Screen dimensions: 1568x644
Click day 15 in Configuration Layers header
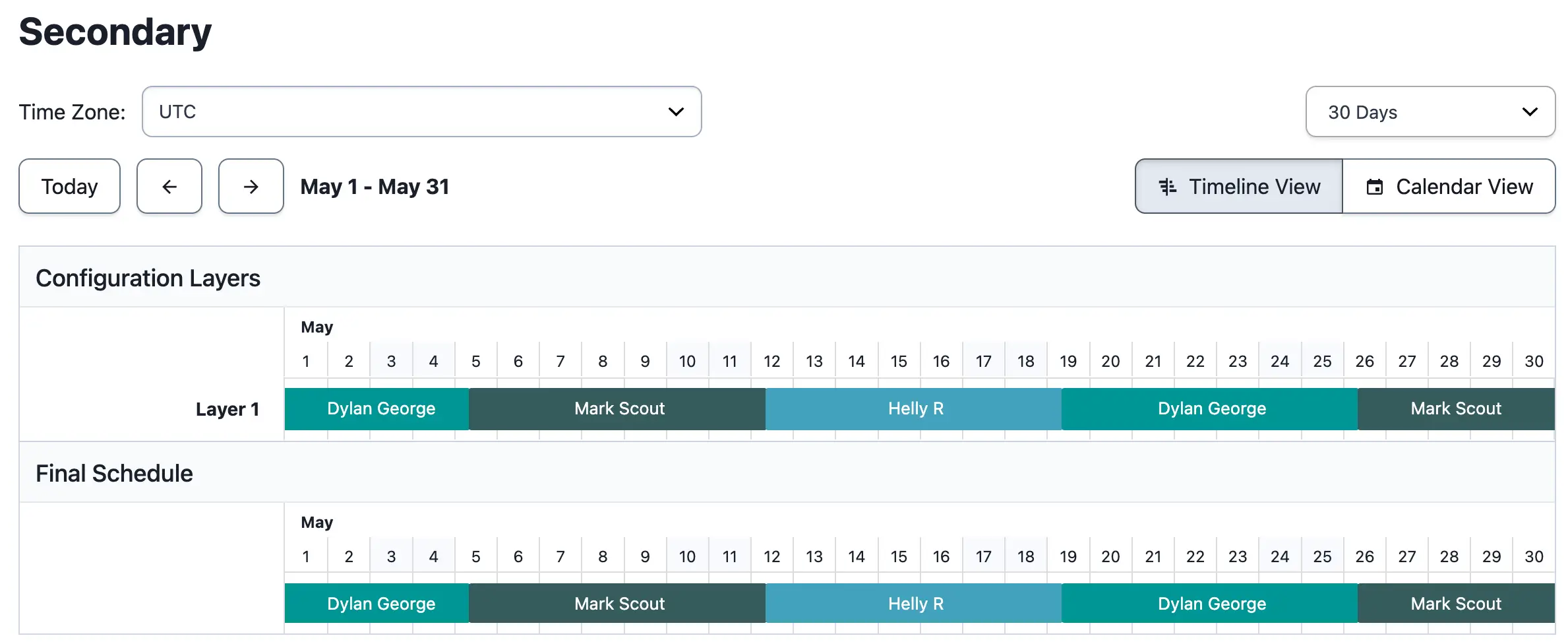899,362
